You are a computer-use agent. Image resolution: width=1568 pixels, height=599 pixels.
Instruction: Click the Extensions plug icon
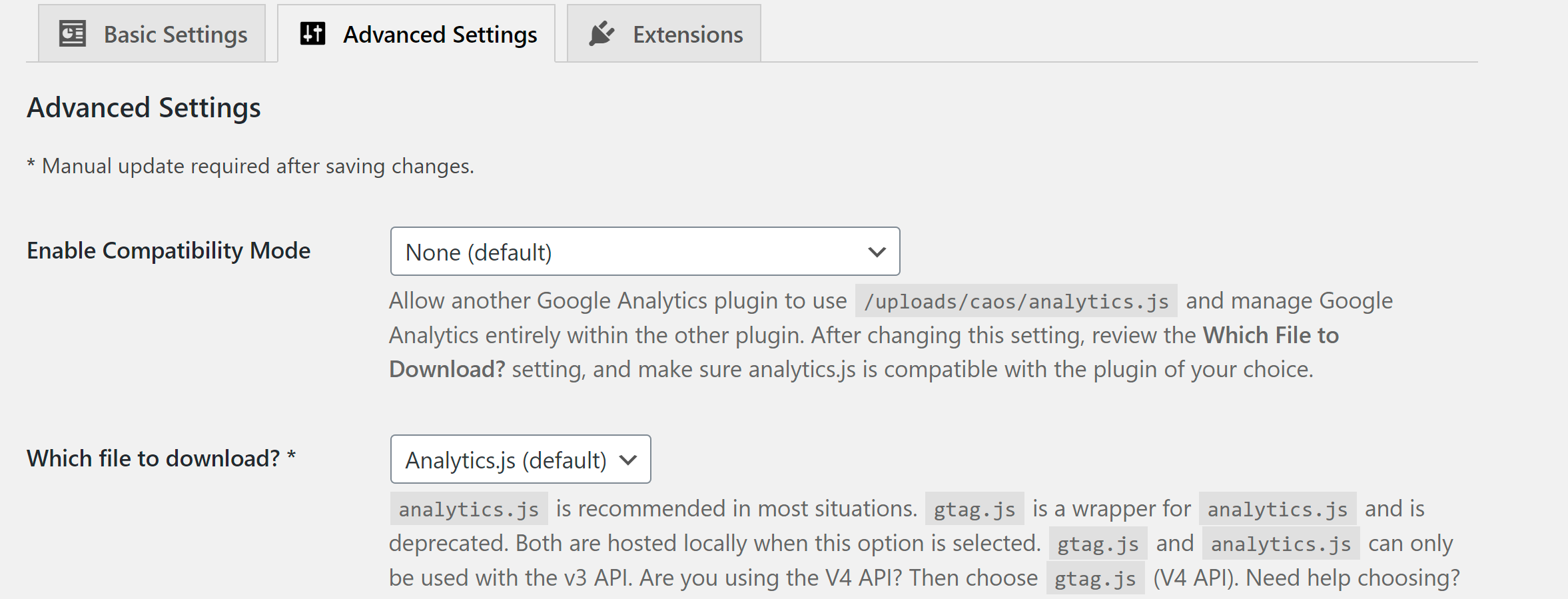point(601,33)
